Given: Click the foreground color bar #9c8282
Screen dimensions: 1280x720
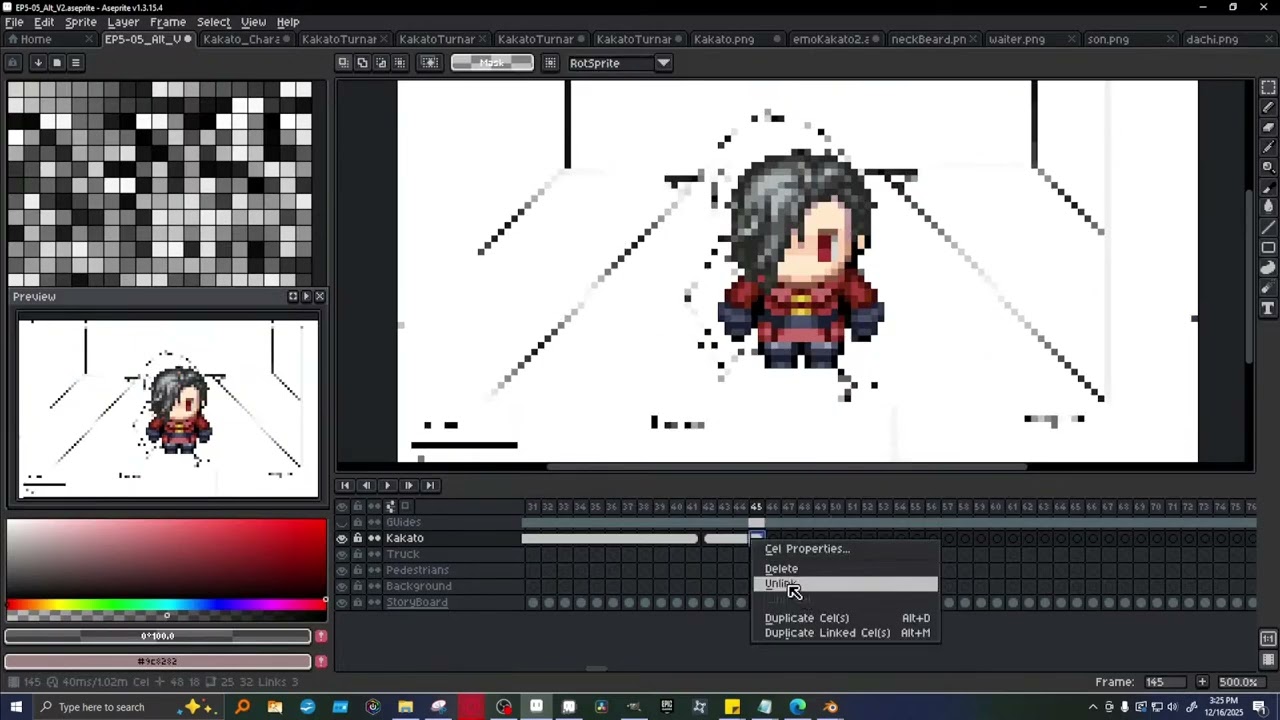Looking at the screenshot, I should (x=158, y=661).
